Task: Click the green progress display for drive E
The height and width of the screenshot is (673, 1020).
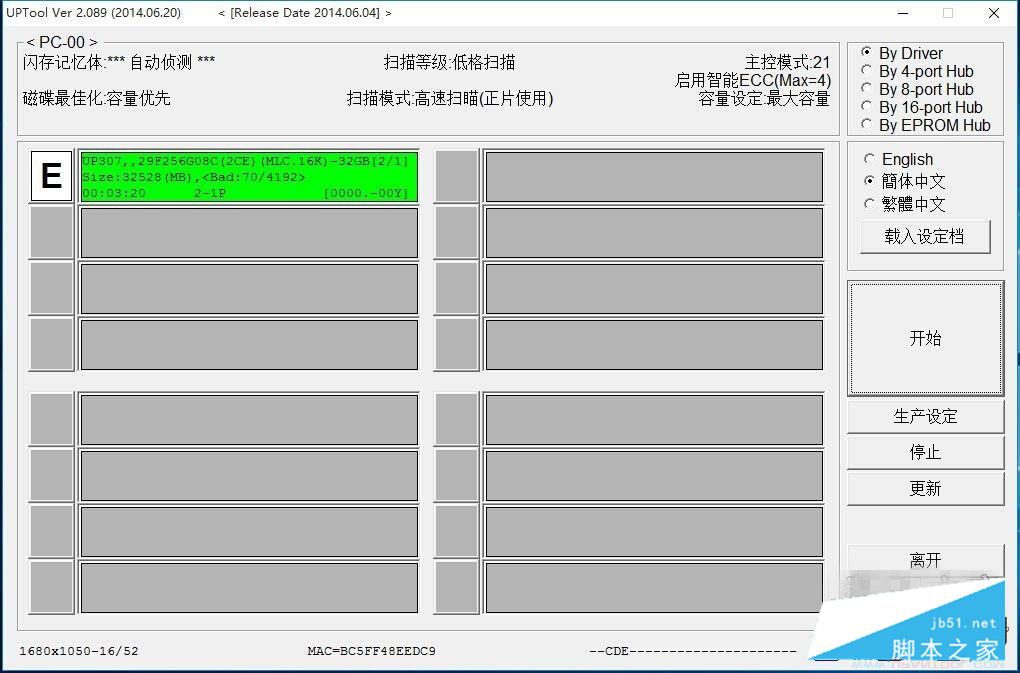Action: [x=248, y=176]
